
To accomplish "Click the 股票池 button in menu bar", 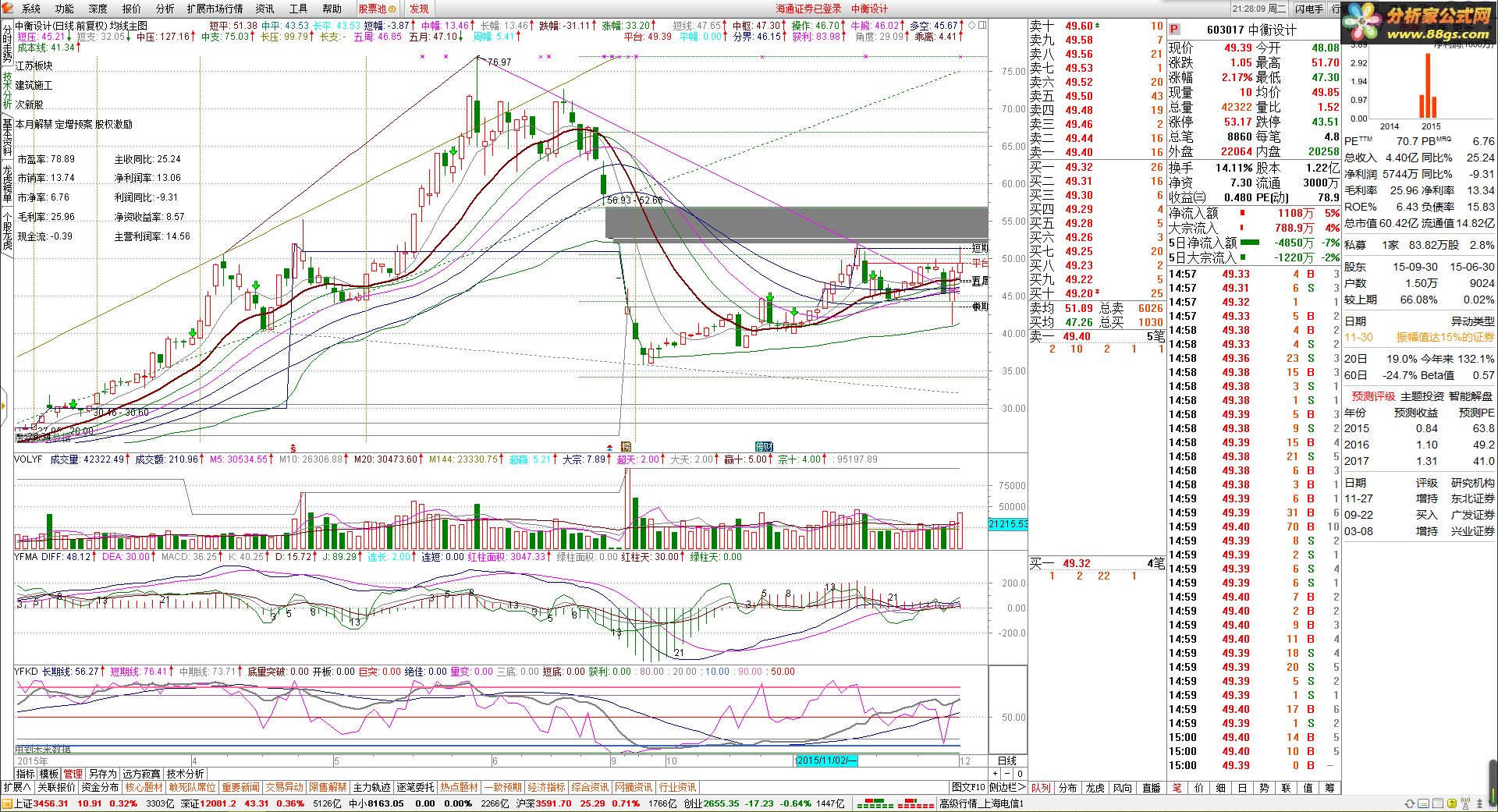I will [378, 9].
